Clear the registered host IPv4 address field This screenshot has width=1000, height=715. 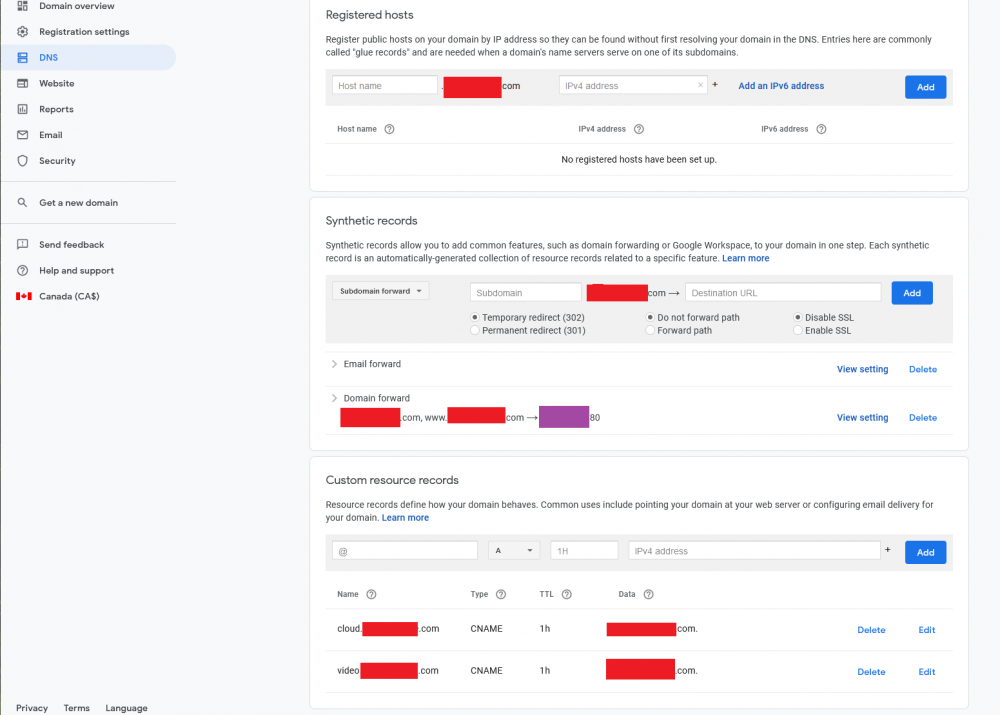[x=700, y=85]
